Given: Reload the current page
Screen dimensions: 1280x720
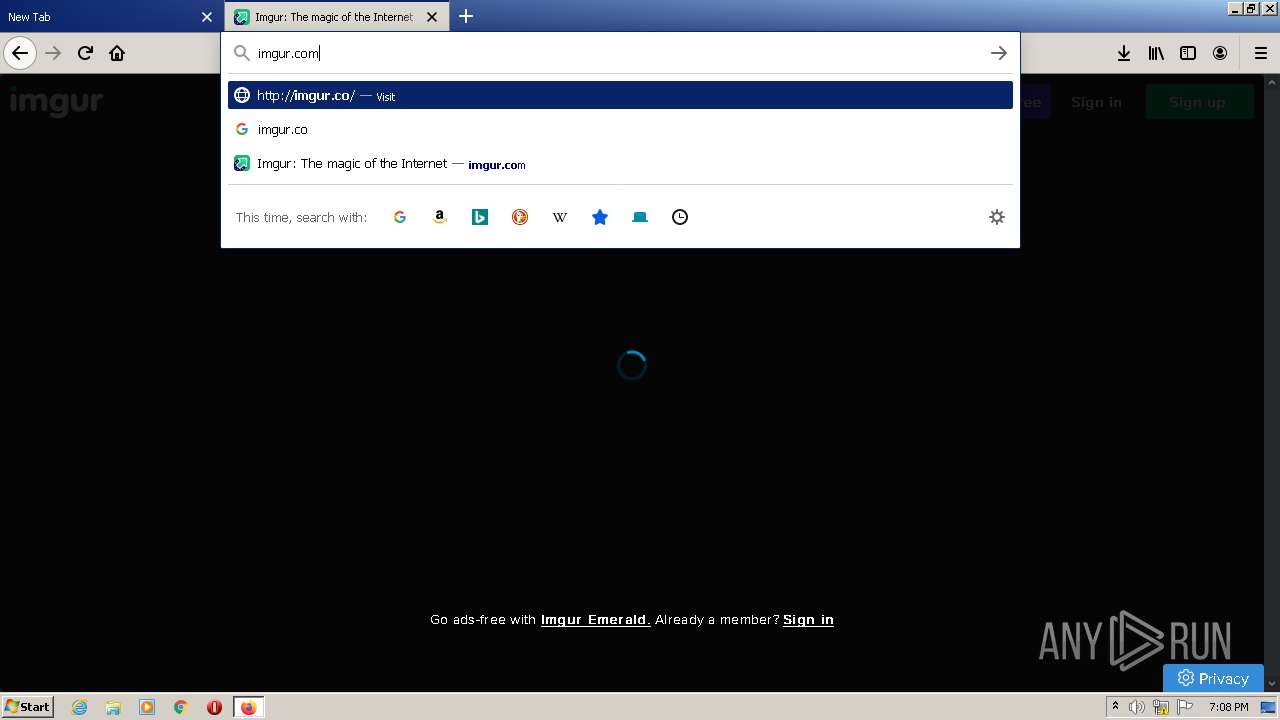Looking at the screenshot, I should (x=85, y=53).
